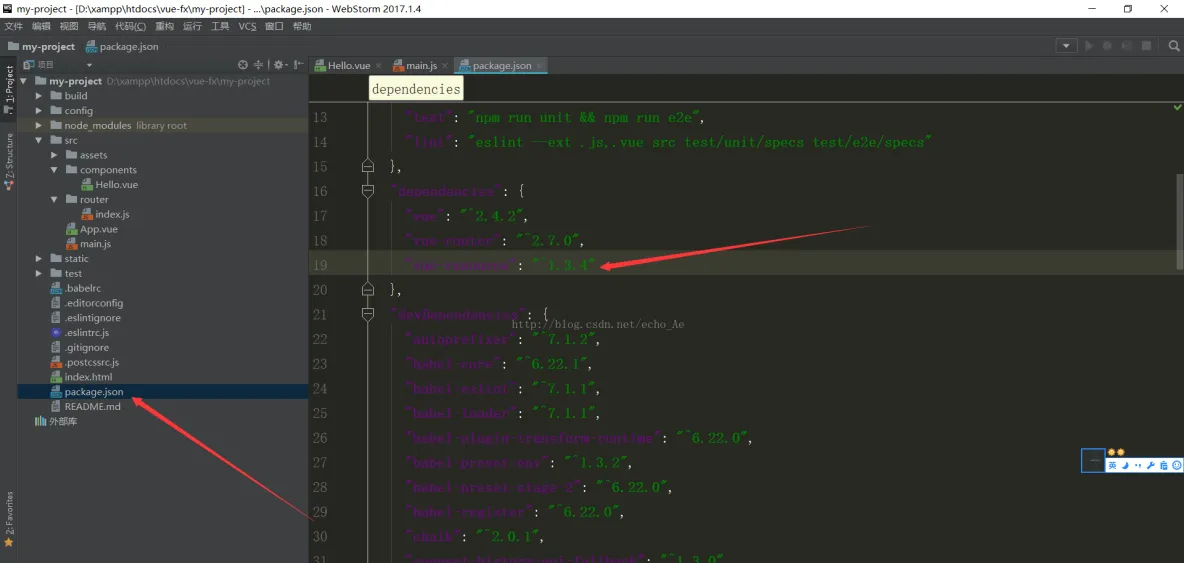
Task: Open run configuration dropdown
Action: point(1066,46)
